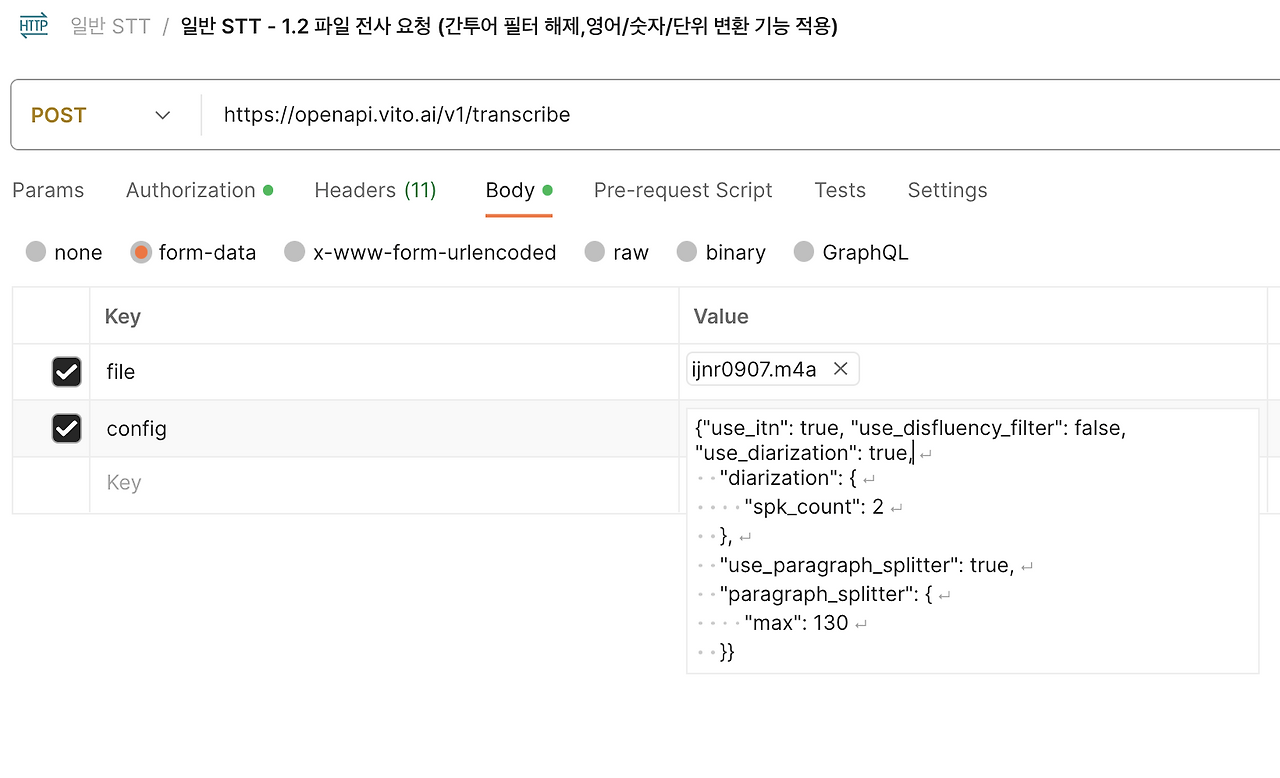Click the HTTP request type icon
The width and height of the screenshot is (1280, 778).
click(x=33, y=26)
